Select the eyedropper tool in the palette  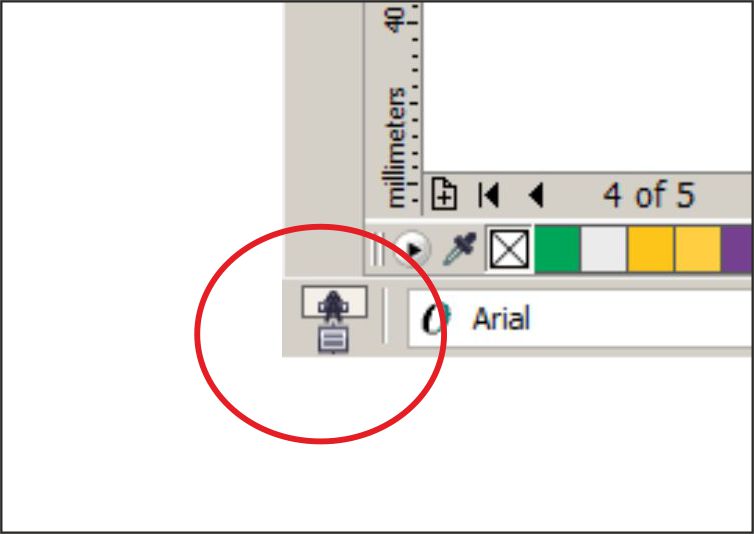click(459, 248)
